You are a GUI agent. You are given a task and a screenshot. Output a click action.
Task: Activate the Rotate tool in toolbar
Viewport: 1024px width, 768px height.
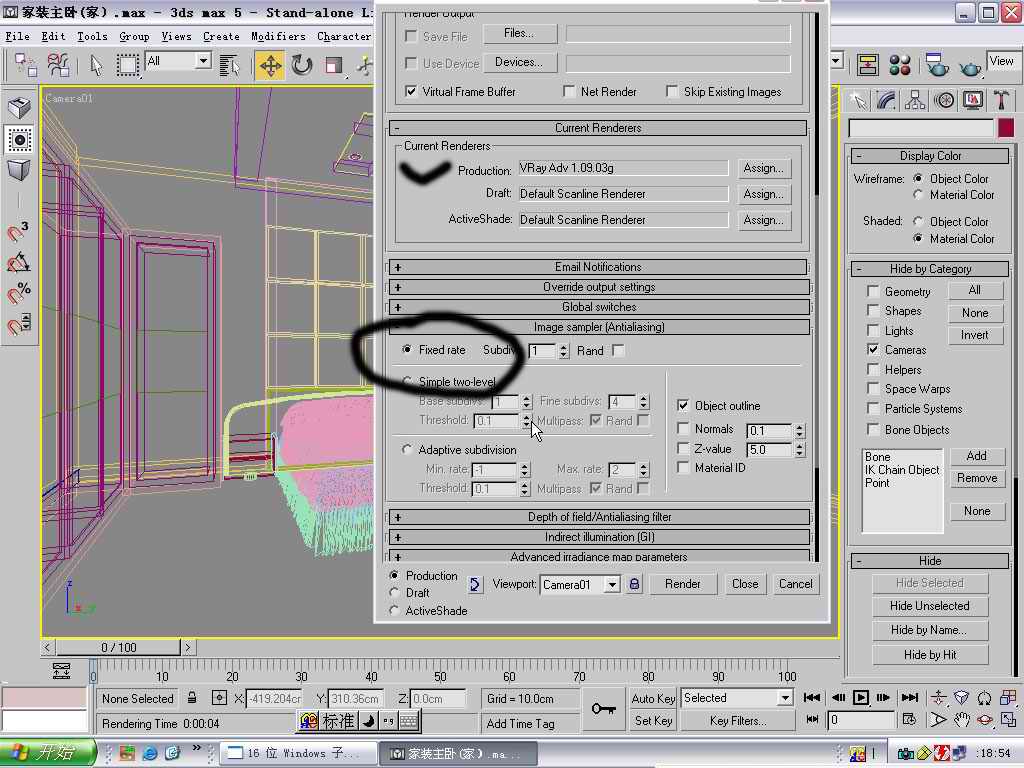tap(302, 66)
